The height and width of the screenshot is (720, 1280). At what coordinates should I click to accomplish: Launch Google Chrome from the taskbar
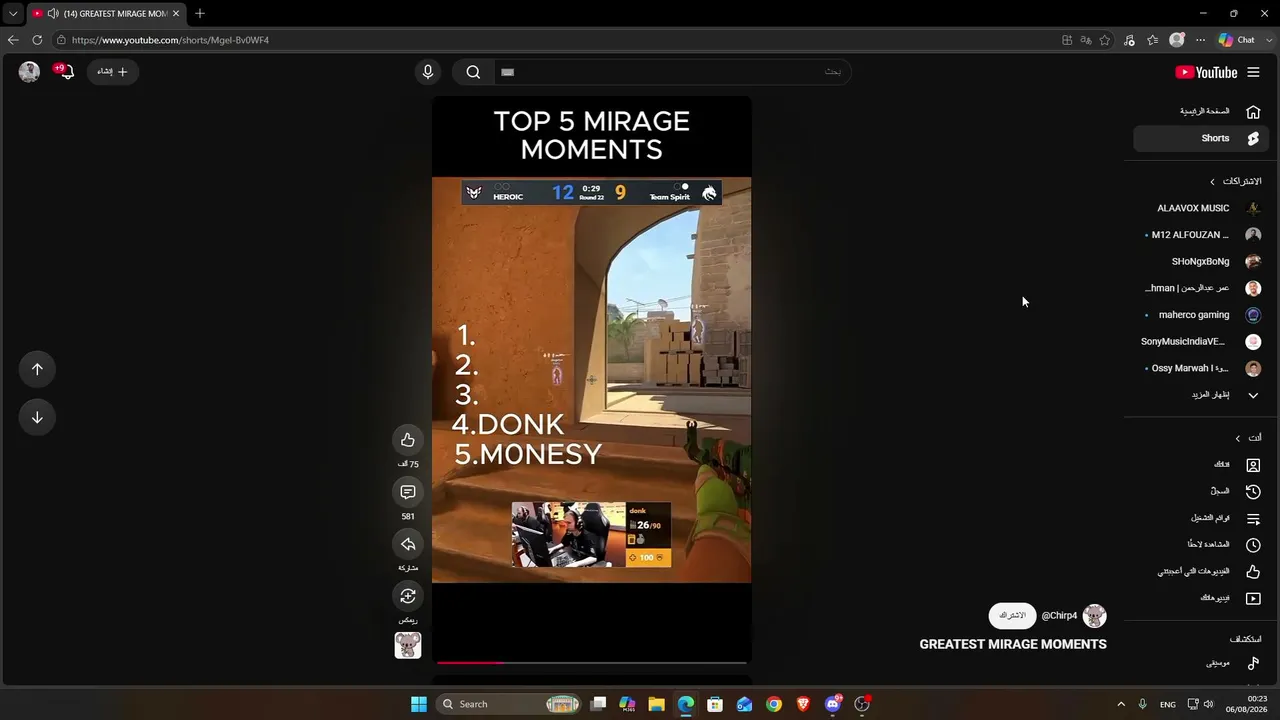[774, 704]
